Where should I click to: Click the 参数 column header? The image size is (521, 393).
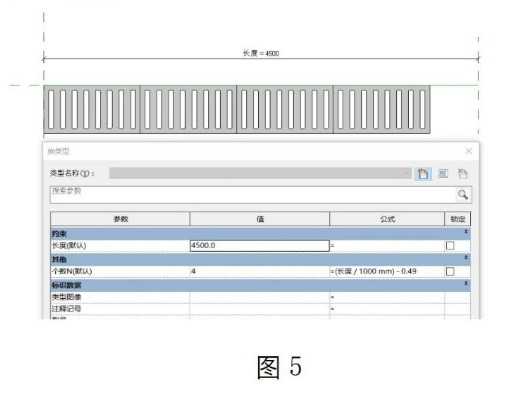point(120,219)
